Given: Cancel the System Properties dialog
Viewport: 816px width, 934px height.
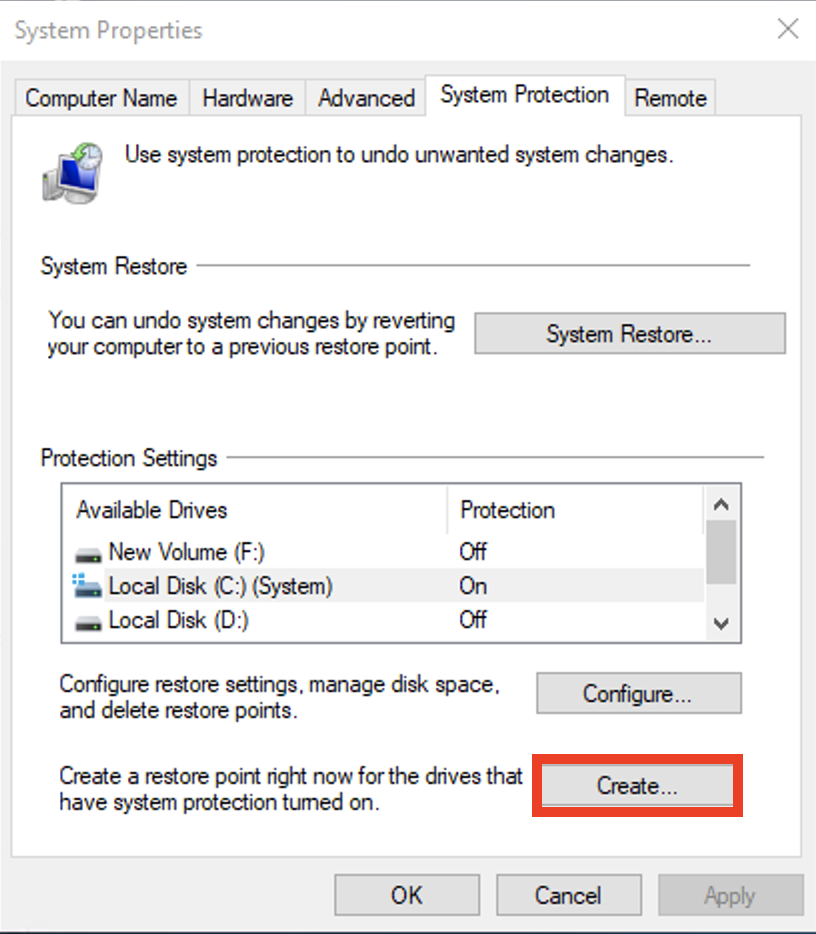Looking at the screenshot, I should (x=567, y=895).
